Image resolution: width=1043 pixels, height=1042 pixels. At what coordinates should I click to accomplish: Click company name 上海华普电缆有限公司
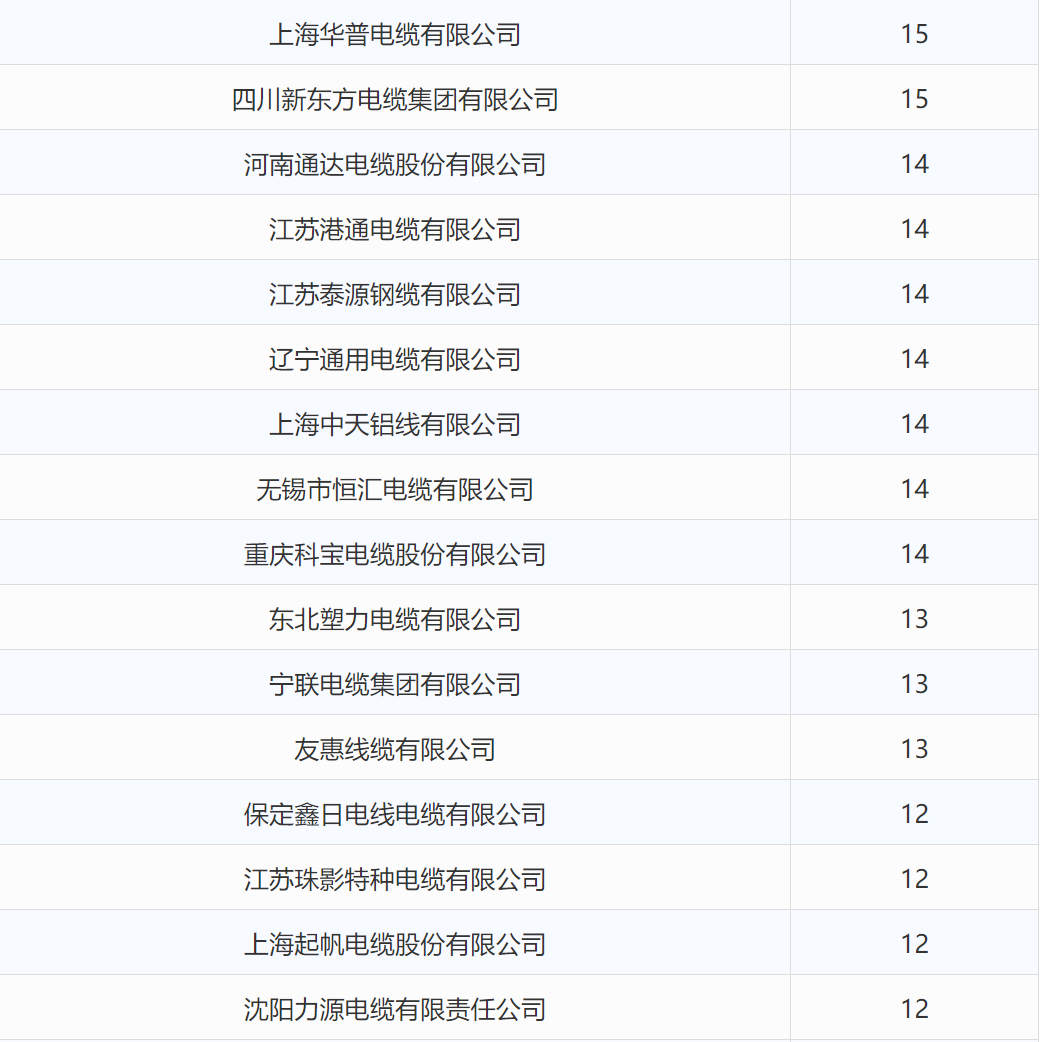[395, 35]
